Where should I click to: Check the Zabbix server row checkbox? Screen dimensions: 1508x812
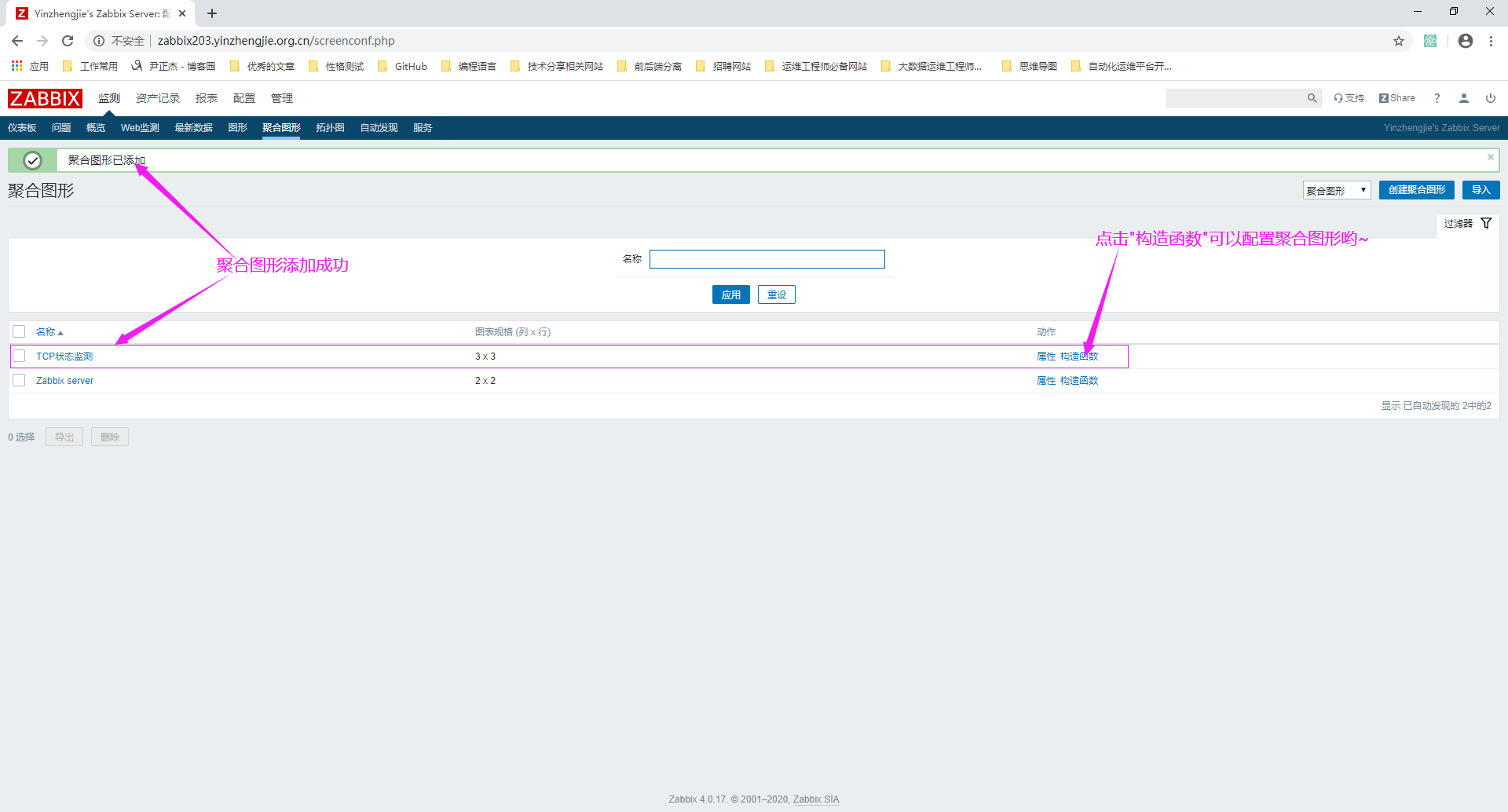pyautogui.click(x=19, y=380)
